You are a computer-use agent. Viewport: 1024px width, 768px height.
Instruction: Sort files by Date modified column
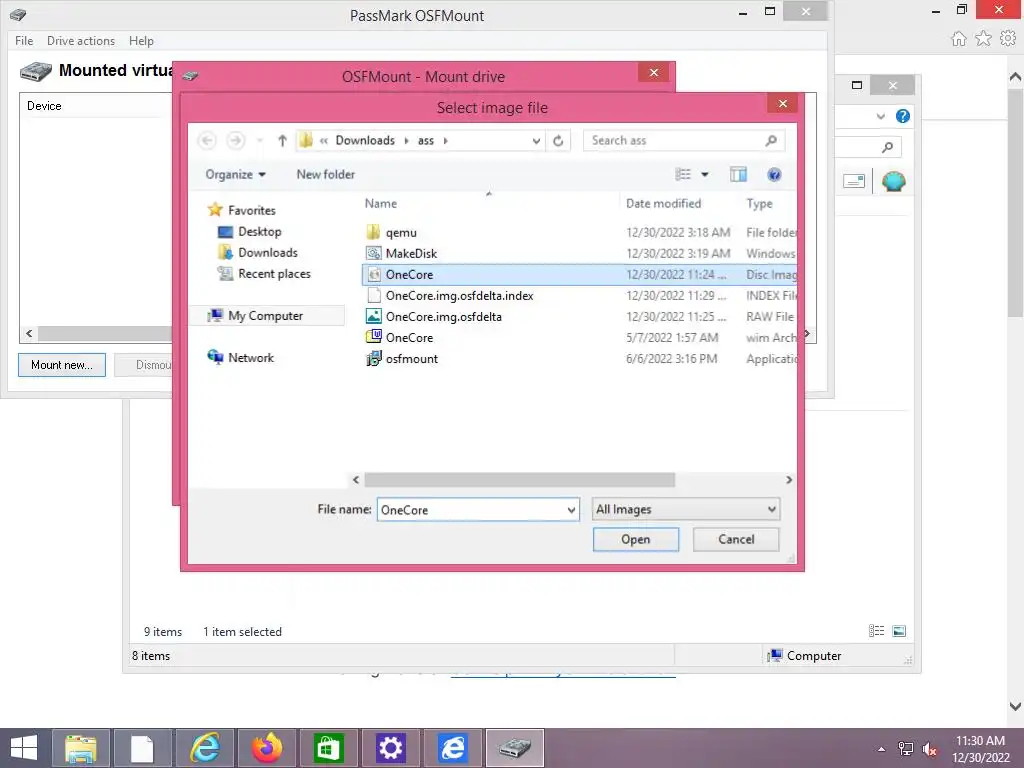(x=664, y=204)
